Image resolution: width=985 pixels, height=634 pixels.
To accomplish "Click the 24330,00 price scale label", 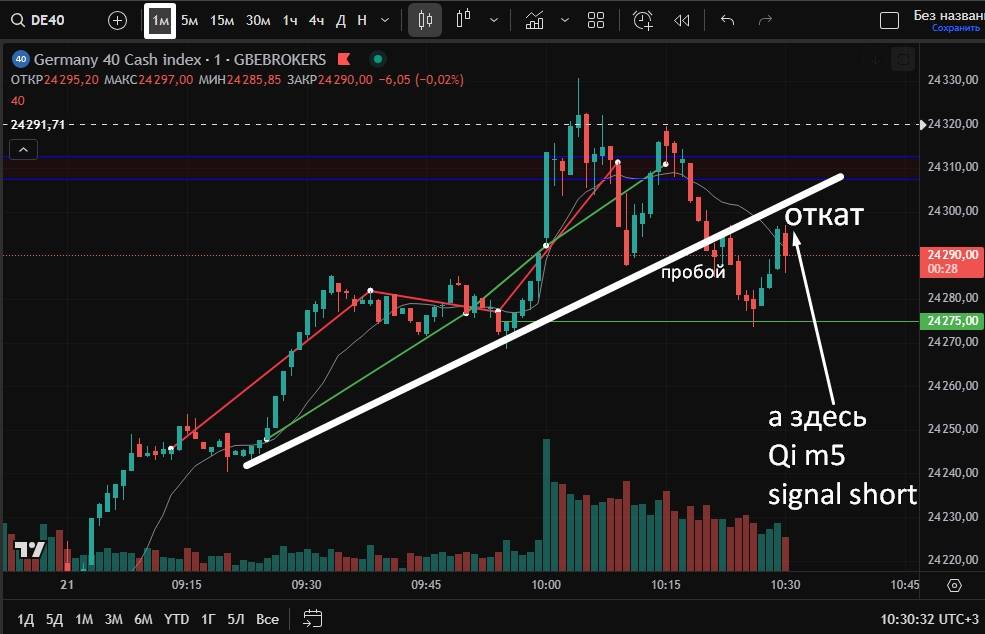I will coord(952,80).
